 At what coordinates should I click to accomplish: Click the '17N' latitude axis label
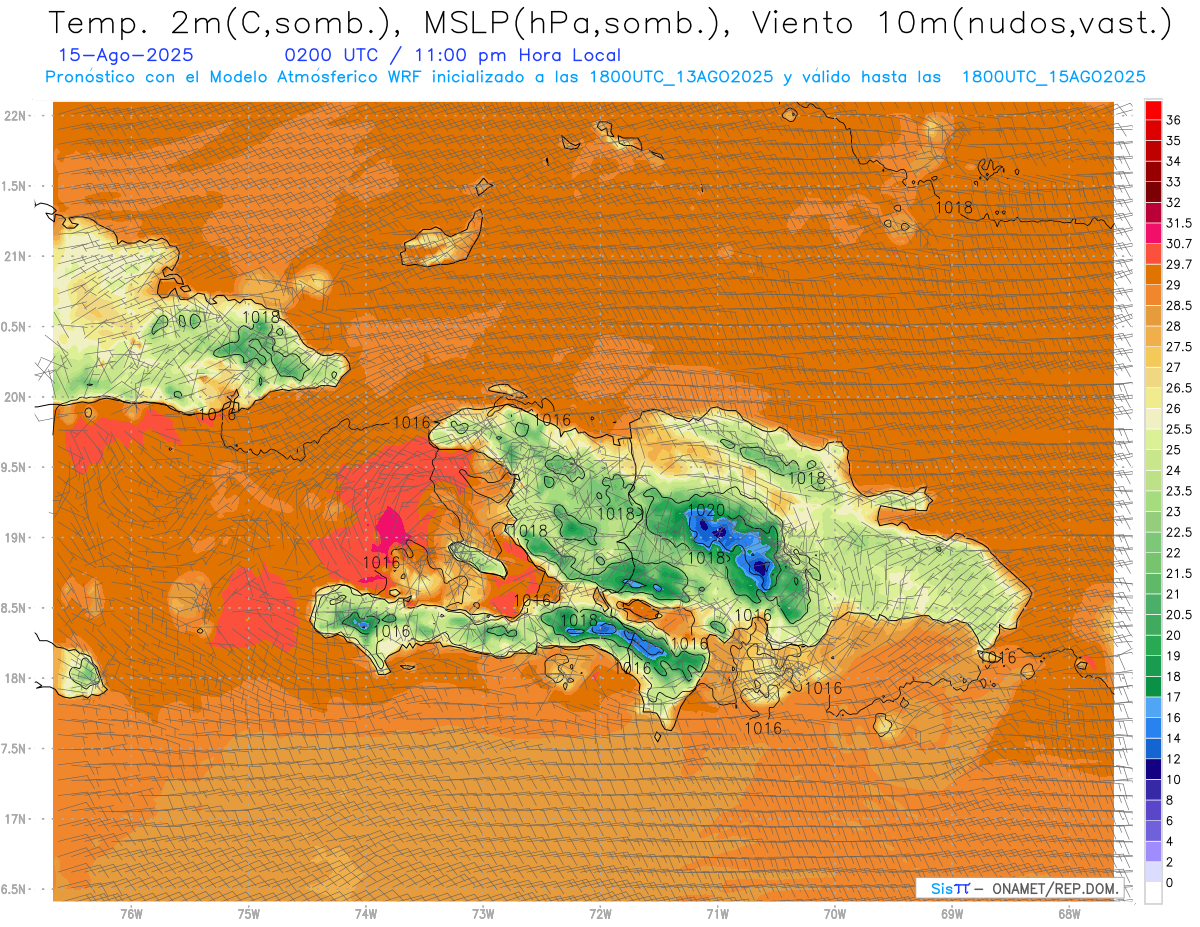click(15, 820)
